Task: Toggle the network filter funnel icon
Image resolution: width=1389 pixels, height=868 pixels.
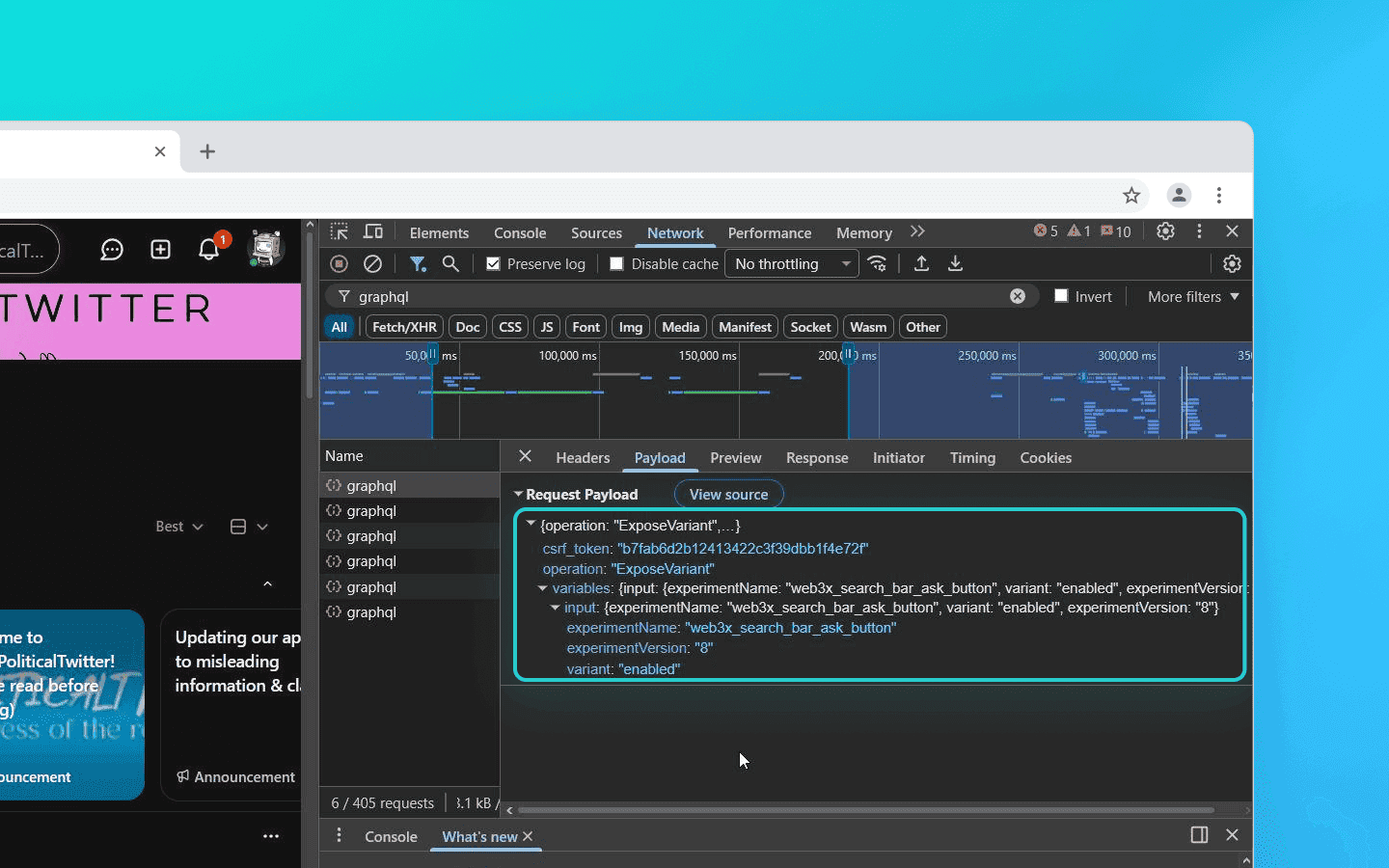Action: (x=418, y=264)
